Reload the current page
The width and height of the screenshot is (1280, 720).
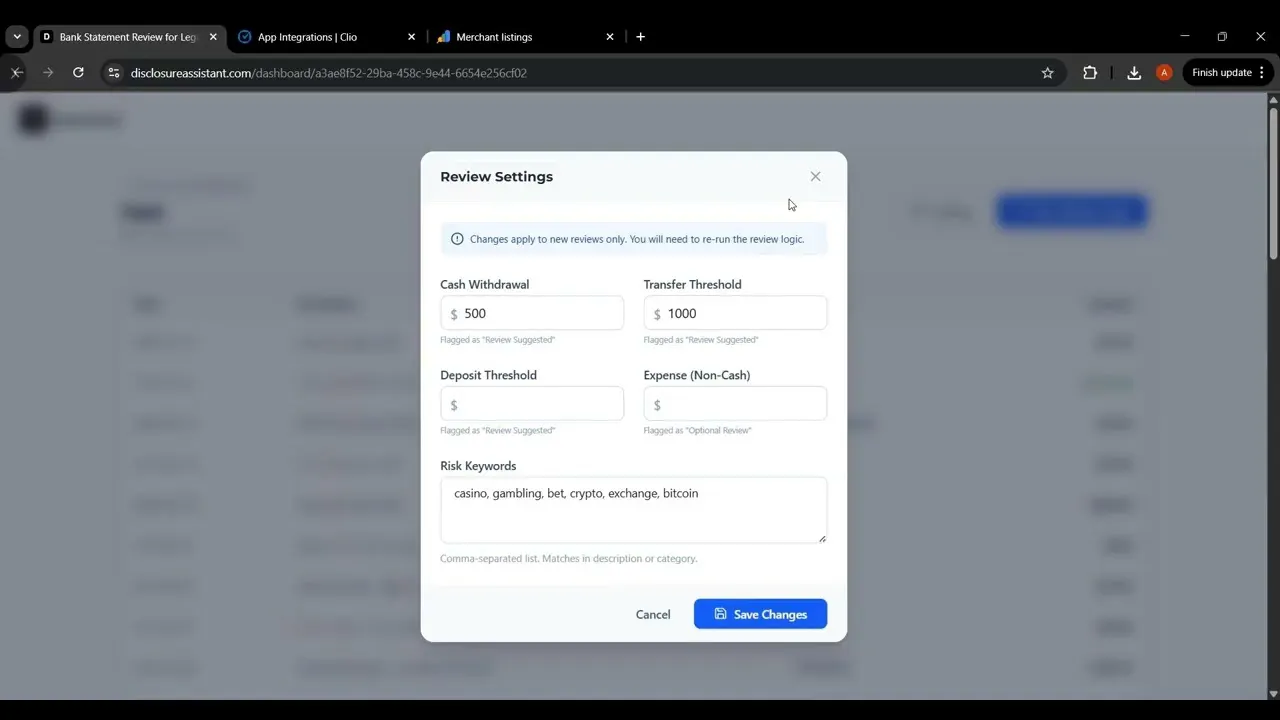[78, 73]
